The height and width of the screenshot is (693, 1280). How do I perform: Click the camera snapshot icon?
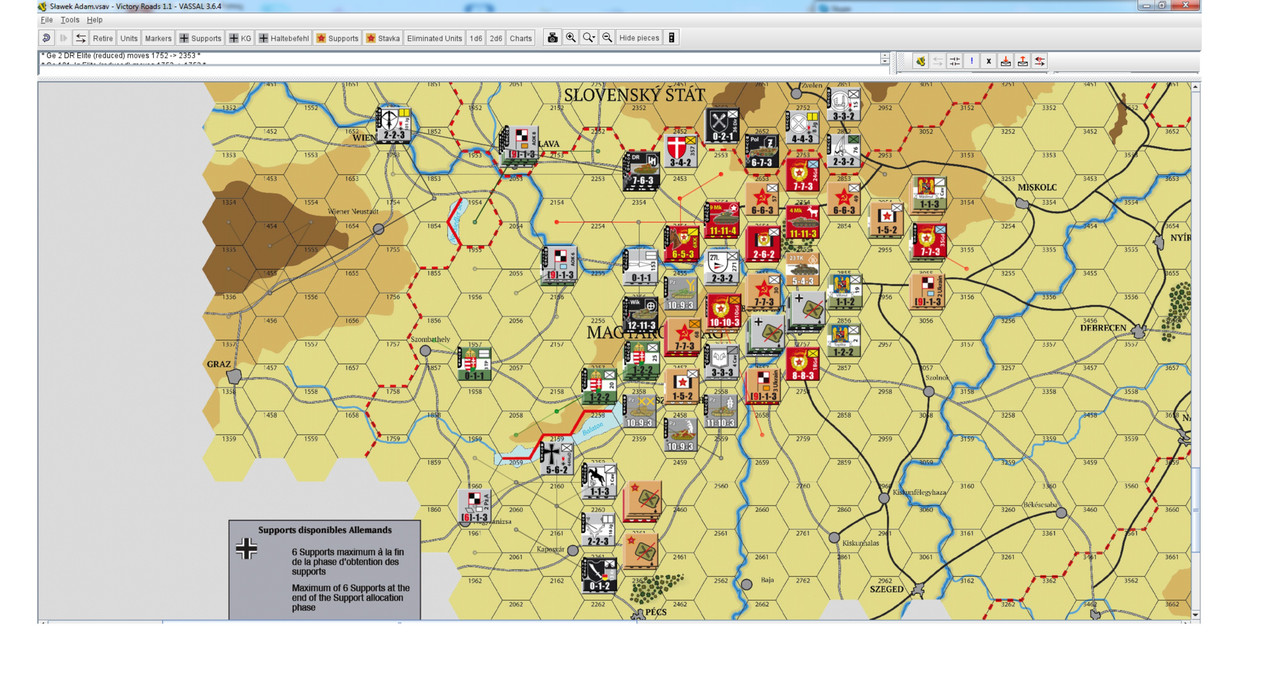[x=552, y=38]
